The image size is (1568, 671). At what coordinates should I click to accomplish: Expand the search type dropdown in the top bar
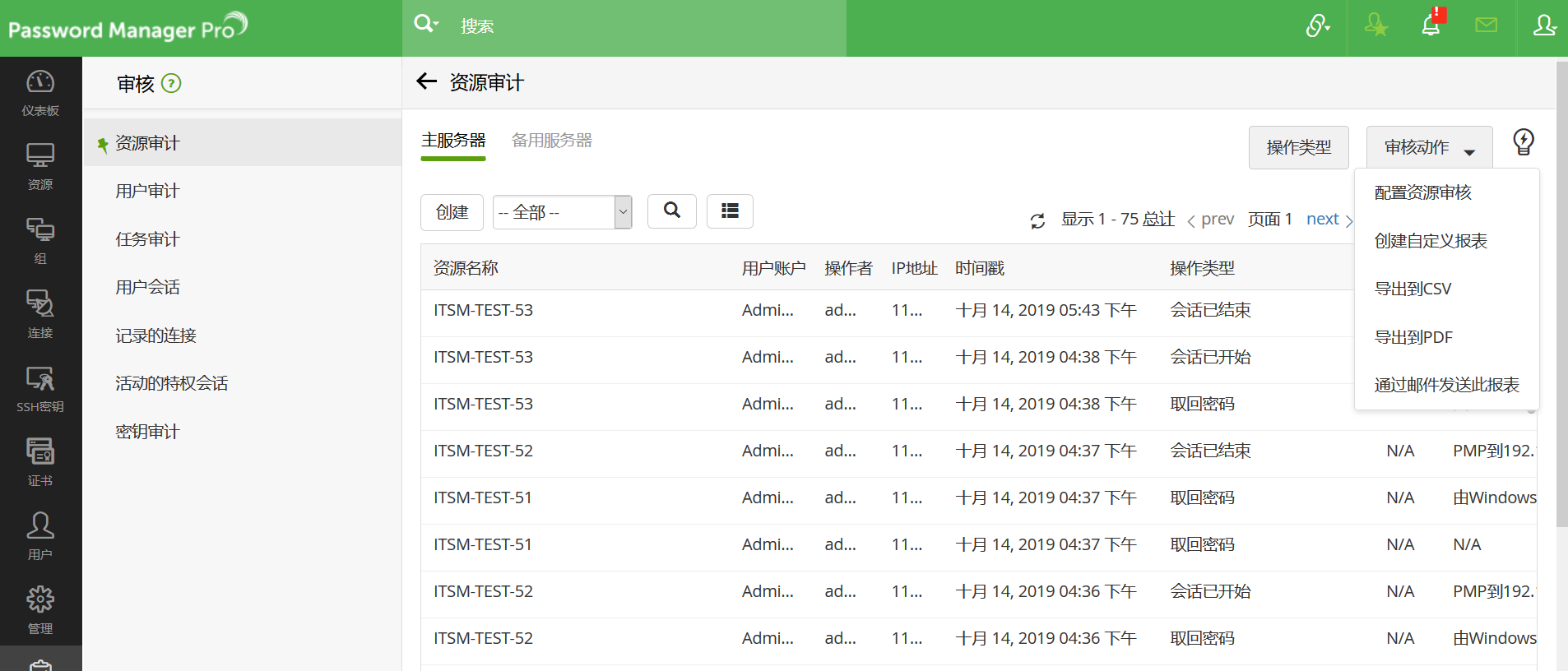[x=426, y=24]
